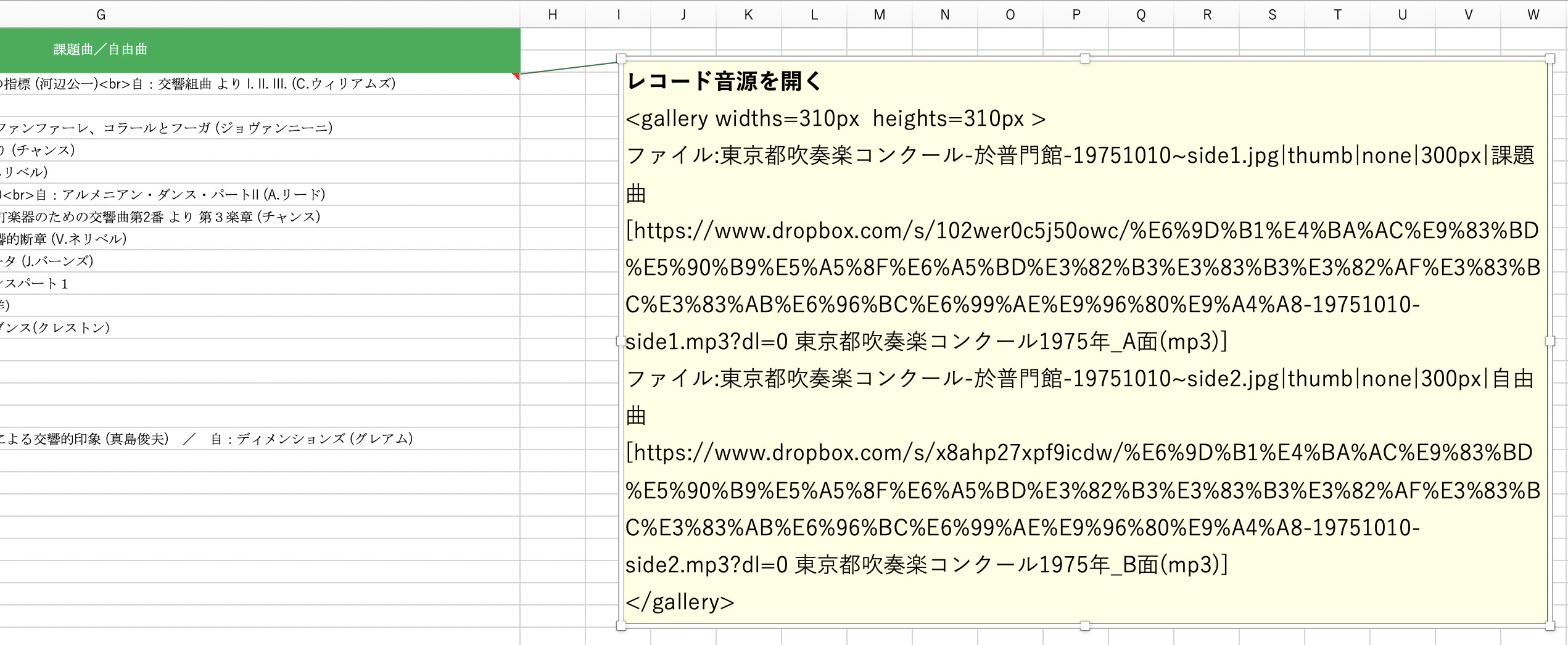Click comment box top-middle resize handle
The height and width of the screenshot is (645, 1568).
click(x=1085, y=59)
